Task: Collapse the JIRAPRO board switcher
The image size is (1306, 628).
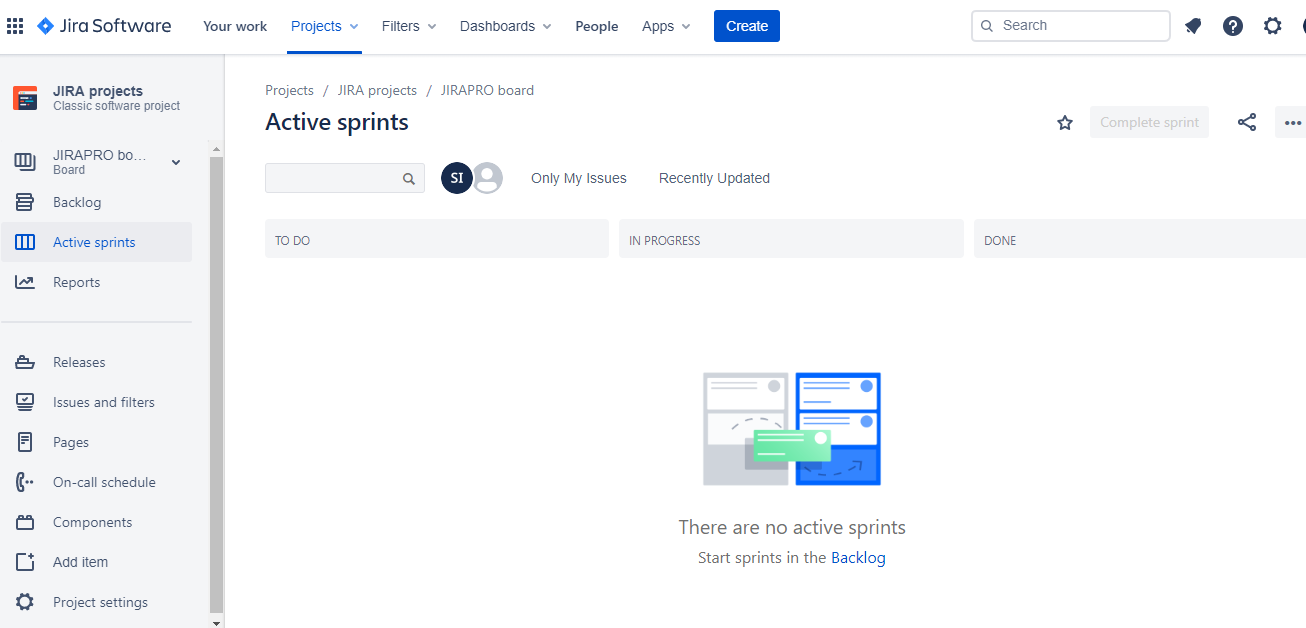Action: click(175, 160)
